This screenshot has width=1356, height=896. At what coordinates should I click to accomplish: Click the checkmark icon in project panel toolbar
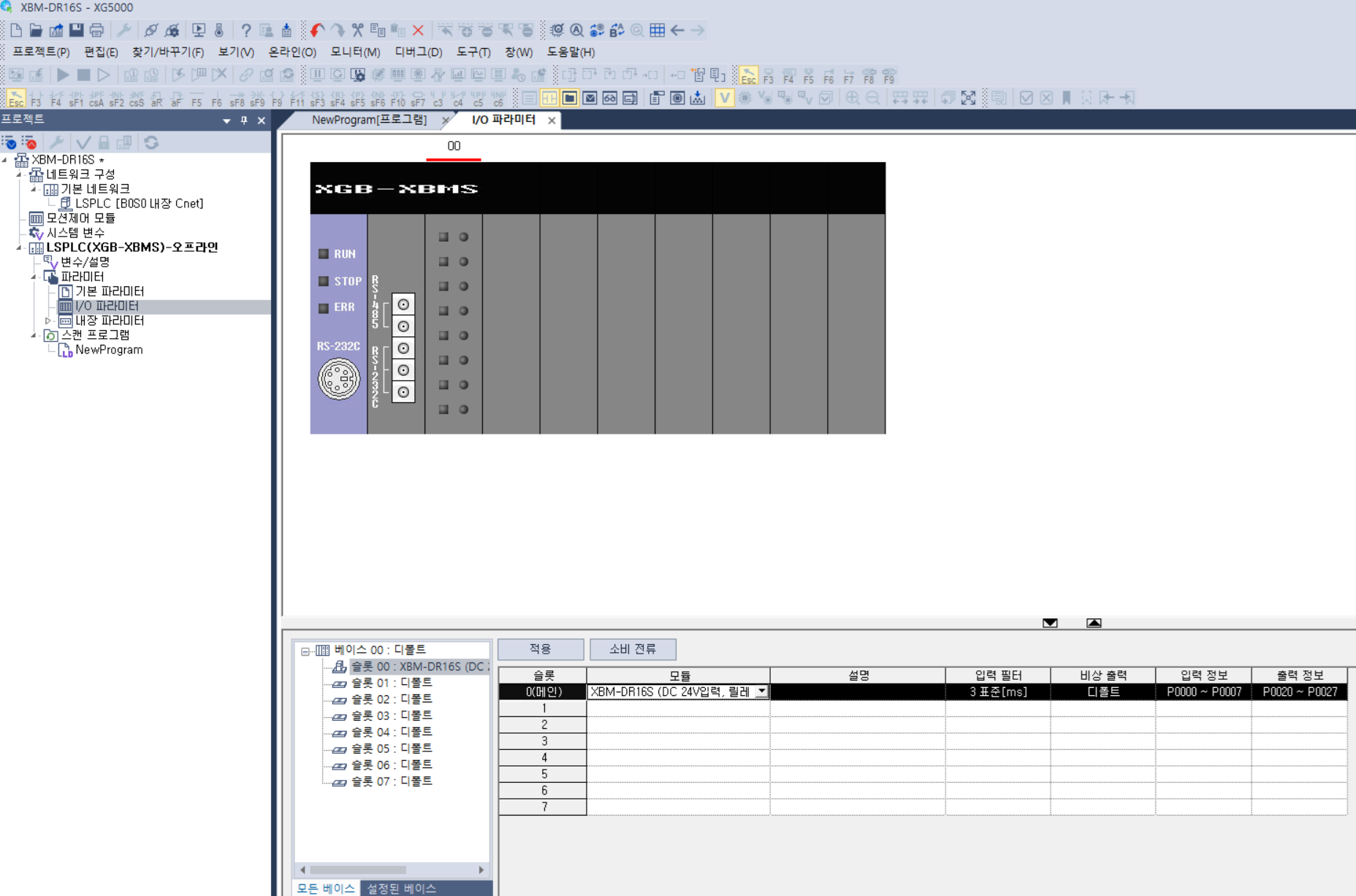coord(83,142)
